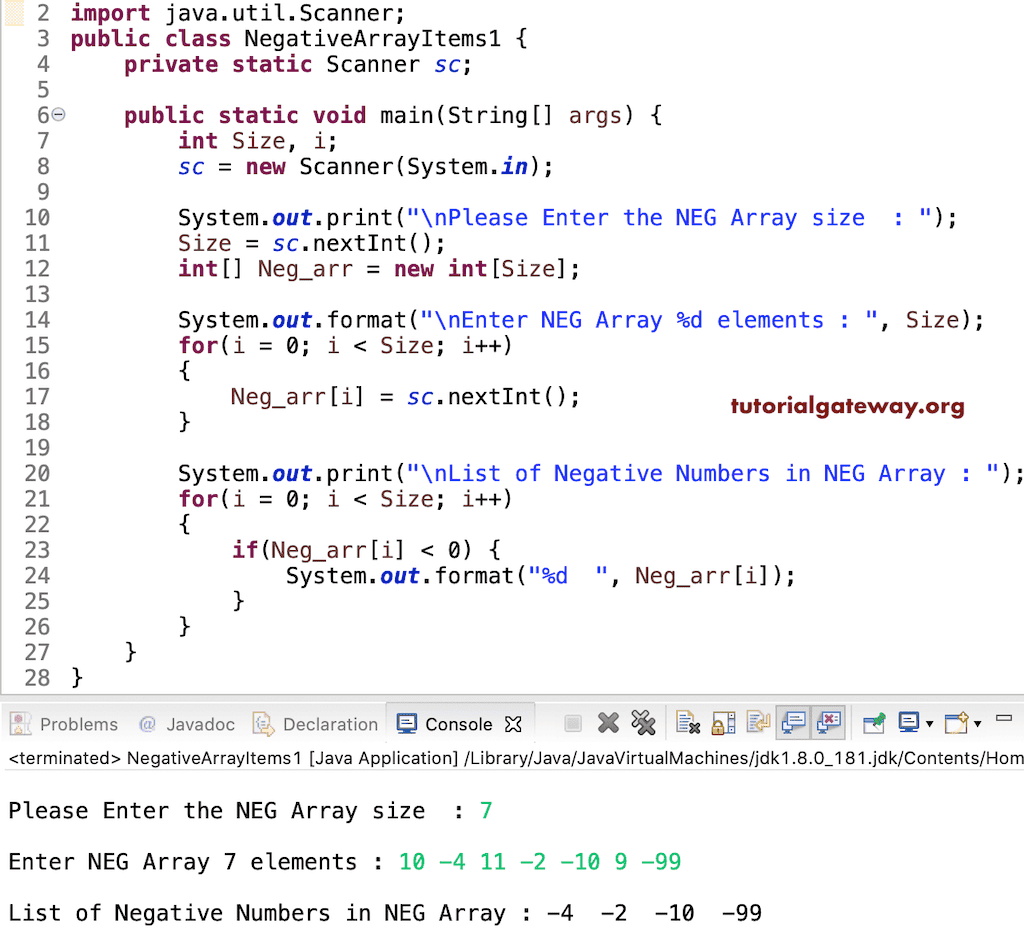Click line number 14 in the editor
This screenshot has width=1024, height=932.
coord(38,319)
